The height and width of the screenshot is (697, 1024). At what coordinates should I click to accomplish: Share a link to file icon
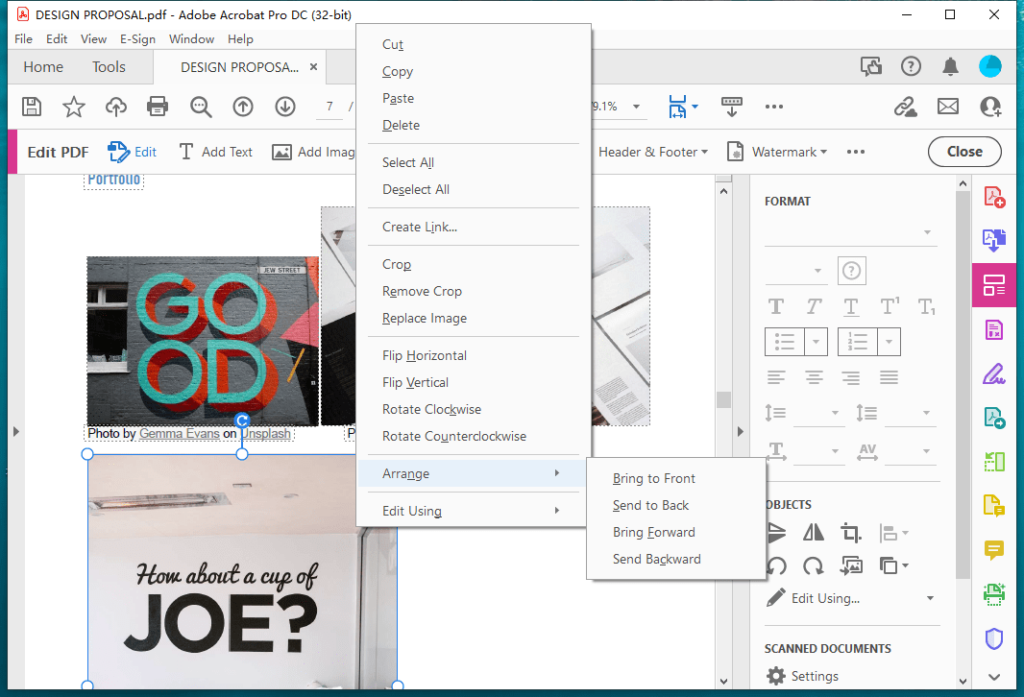click(905, 106)
